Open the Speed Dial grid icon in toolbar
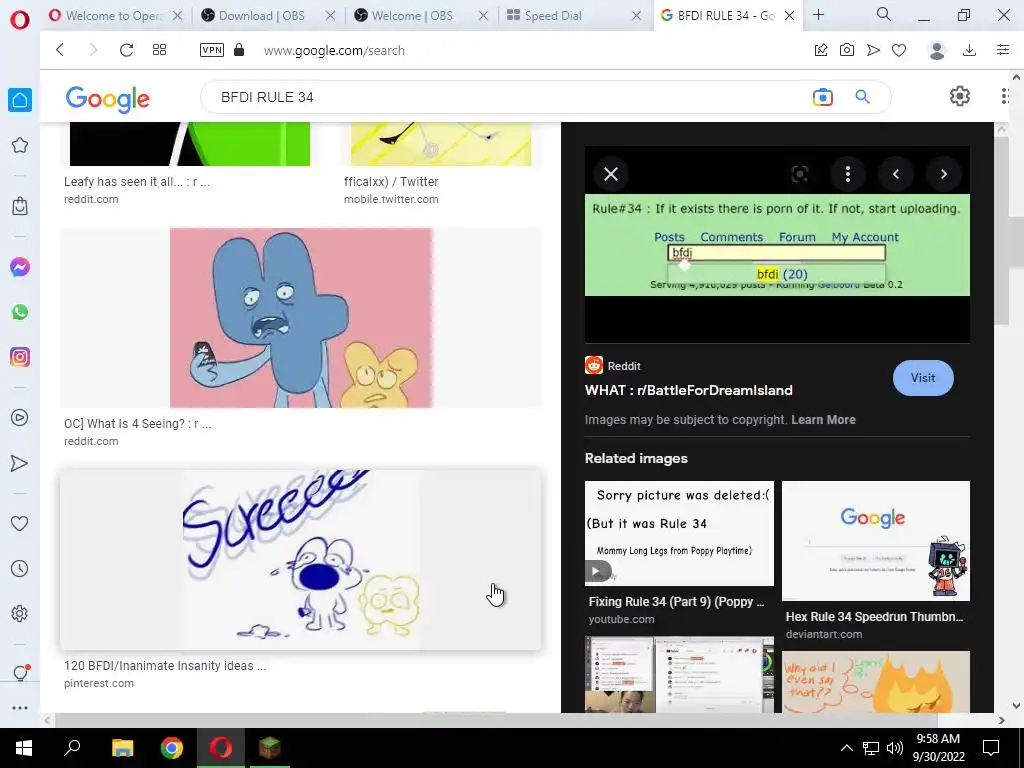 tap(159, 50)
